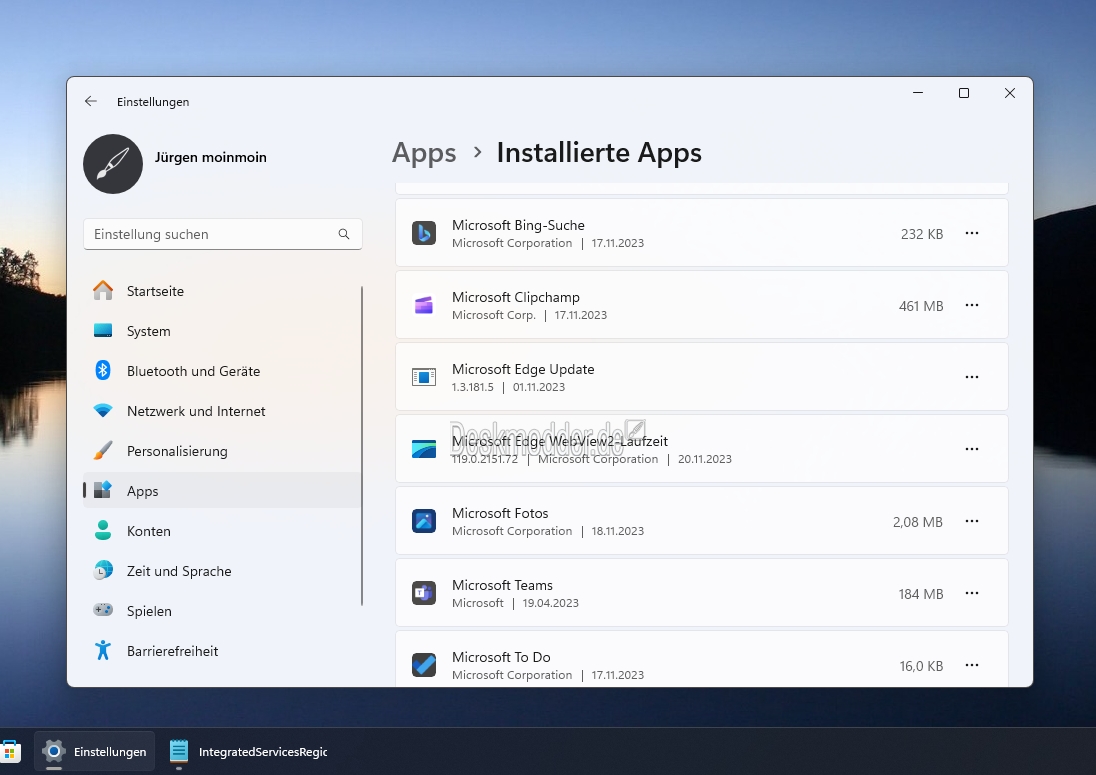Image resolution: width=1096 pixels, height=775 pixels.
Task: Click the Microsoft Clipchamp app icon
Action: pos(424,305)
